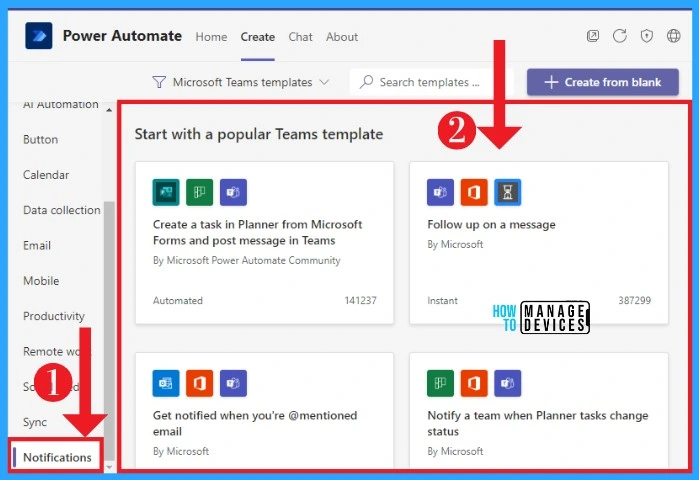This screenshot has width=699, height=480.
Task: Select AI Automation category
Action: [x=61, y=104]
